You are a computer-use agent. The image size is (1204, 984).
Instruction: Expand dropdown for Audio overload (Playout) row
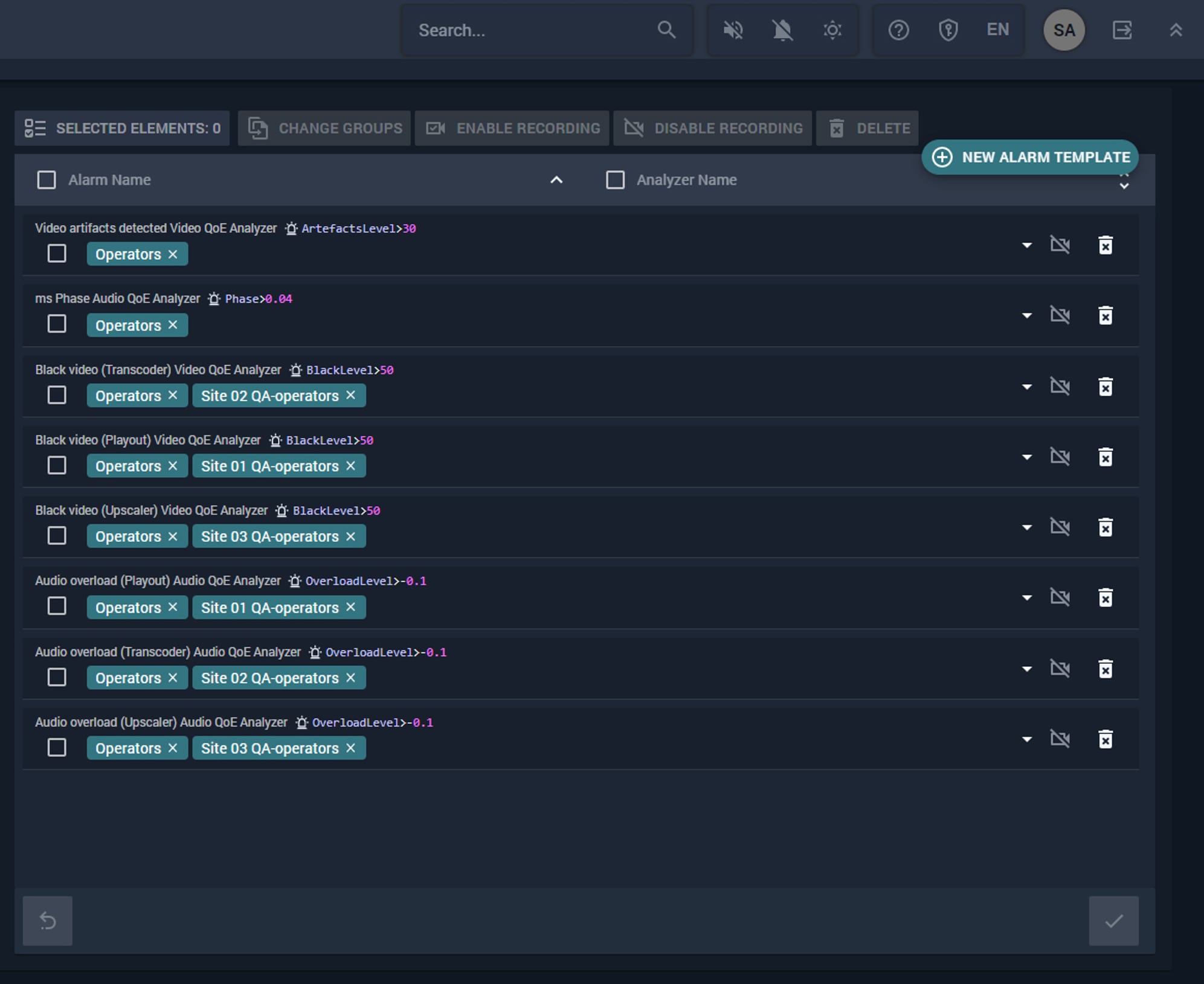point(1026,597)
